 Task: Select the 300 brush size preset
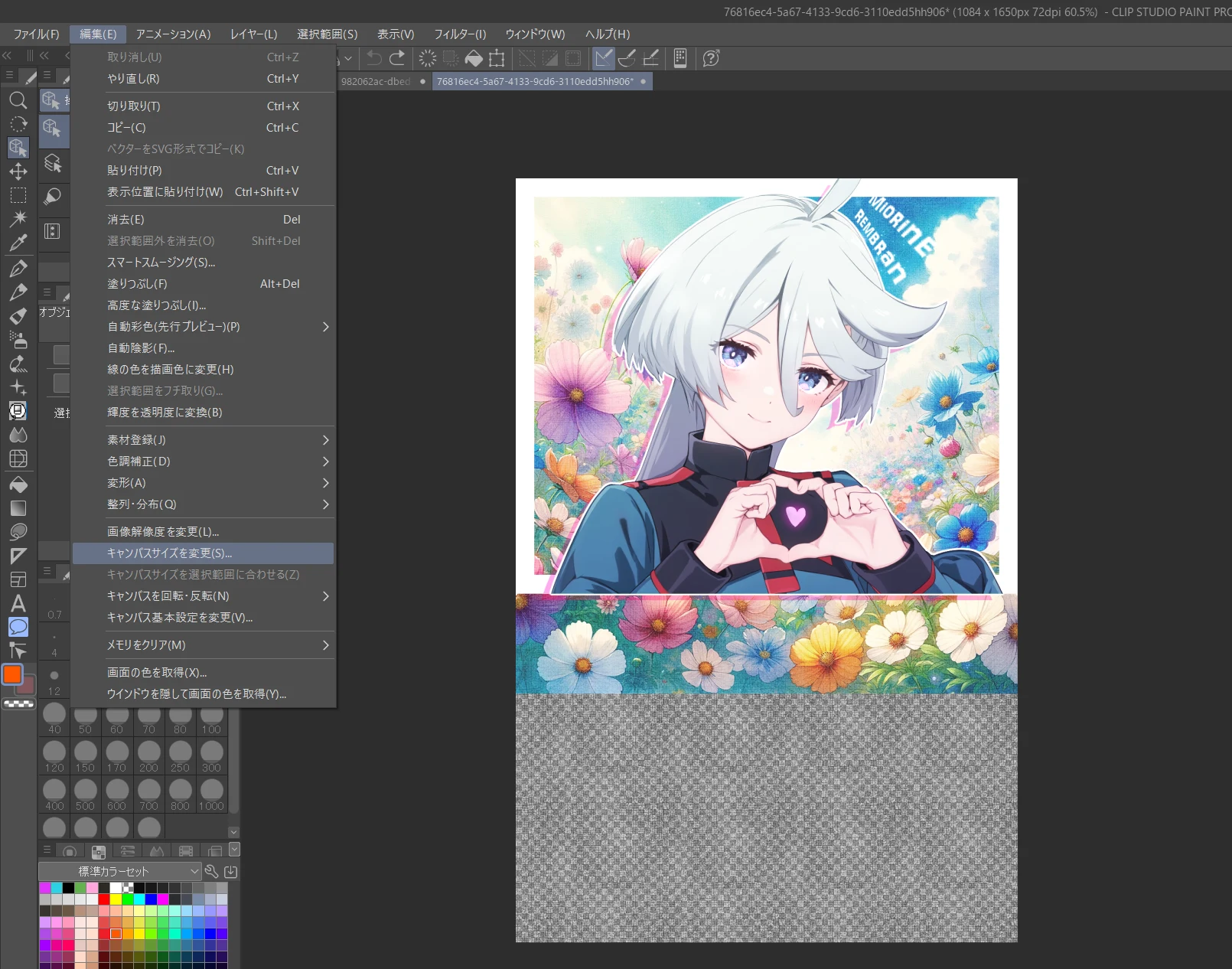click(211, 757)
